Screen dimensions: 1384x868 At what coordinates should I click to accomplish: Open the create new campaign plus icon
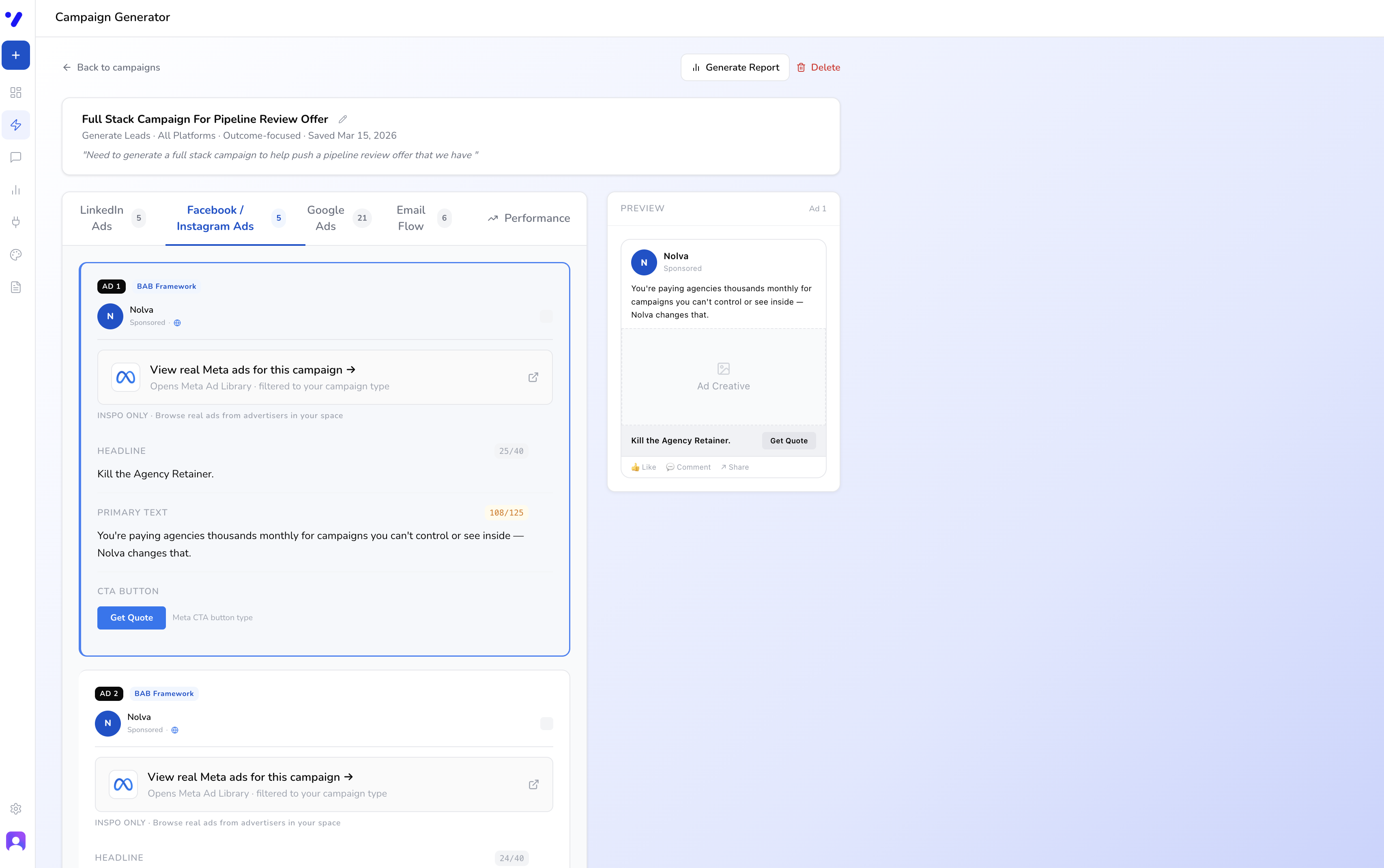(15, 55)
